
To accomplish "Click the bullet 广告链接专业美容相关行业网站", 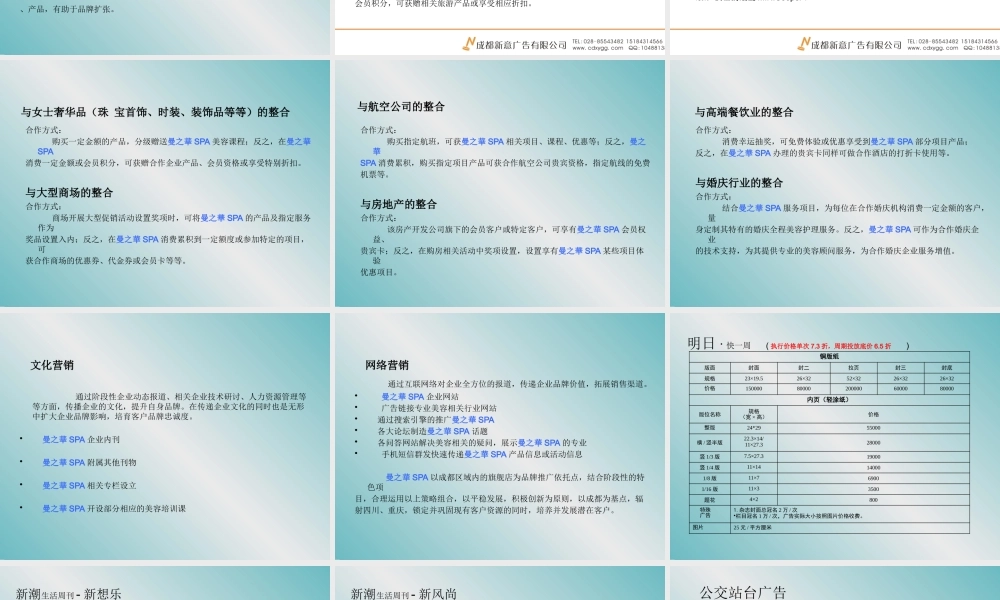I will point(439,408).
